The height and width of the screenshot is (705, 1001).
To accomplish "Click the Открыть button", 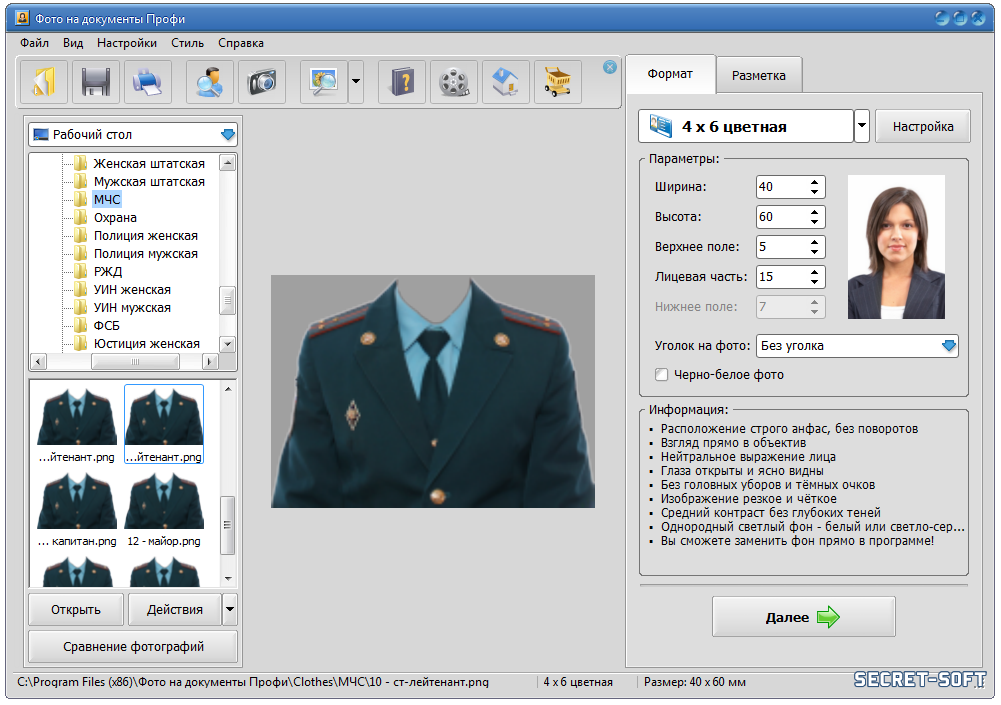I will tap(75, 610).
